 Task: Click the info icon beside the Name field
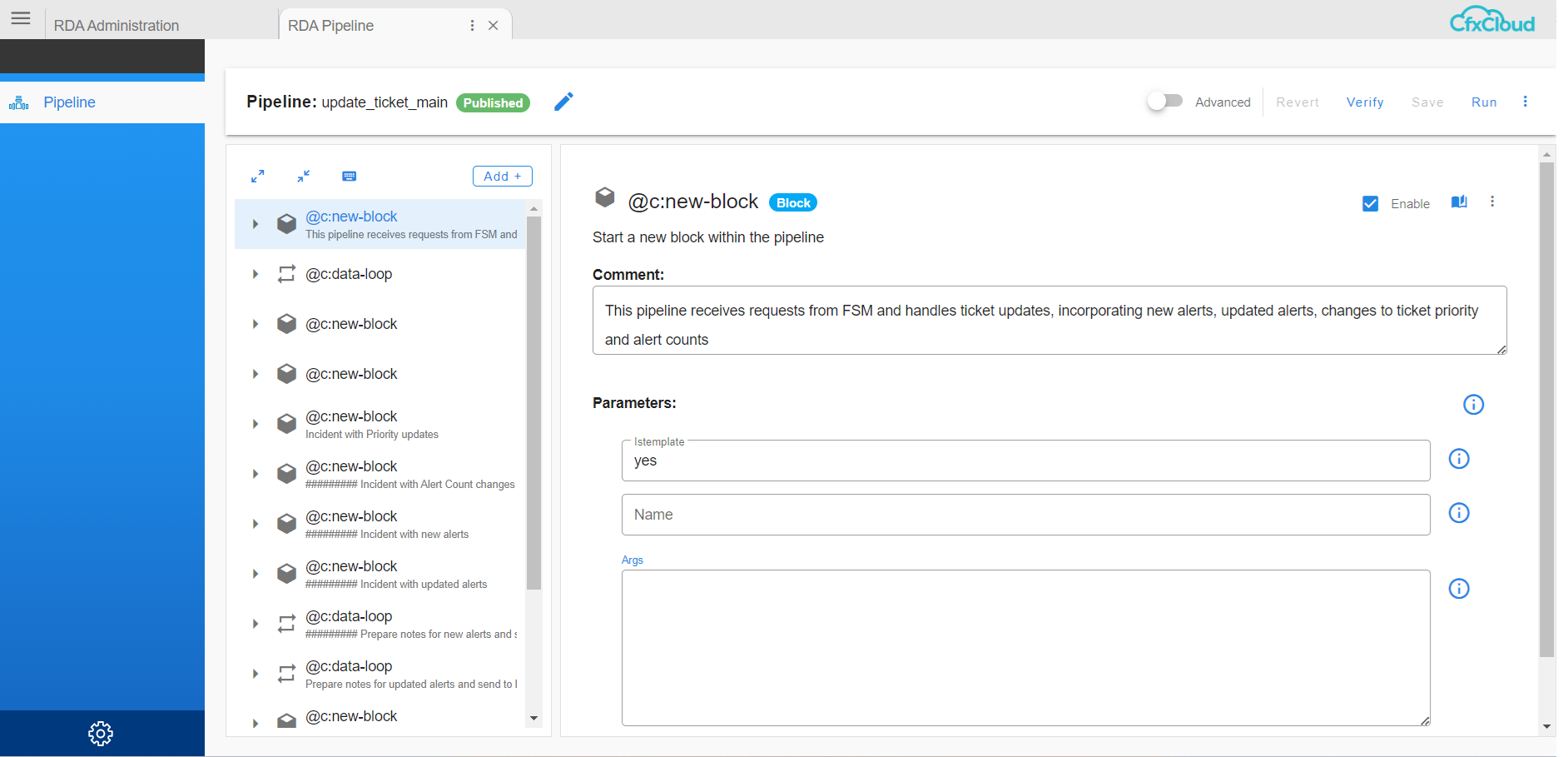[1459, 513]
